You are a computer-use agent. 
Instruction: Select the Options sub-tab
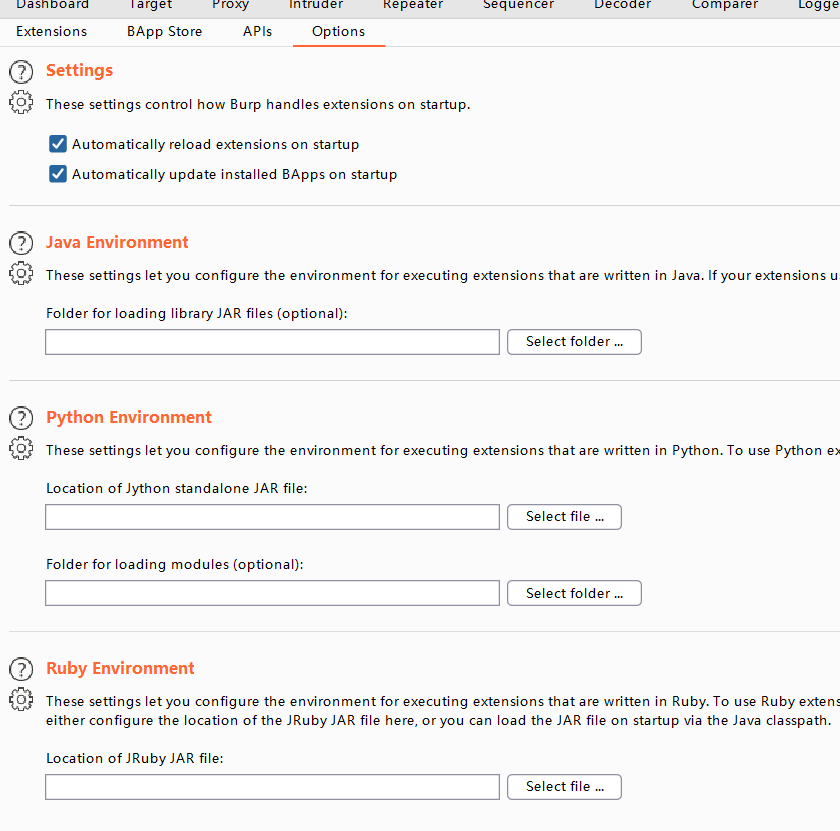[x=339, y=32]
